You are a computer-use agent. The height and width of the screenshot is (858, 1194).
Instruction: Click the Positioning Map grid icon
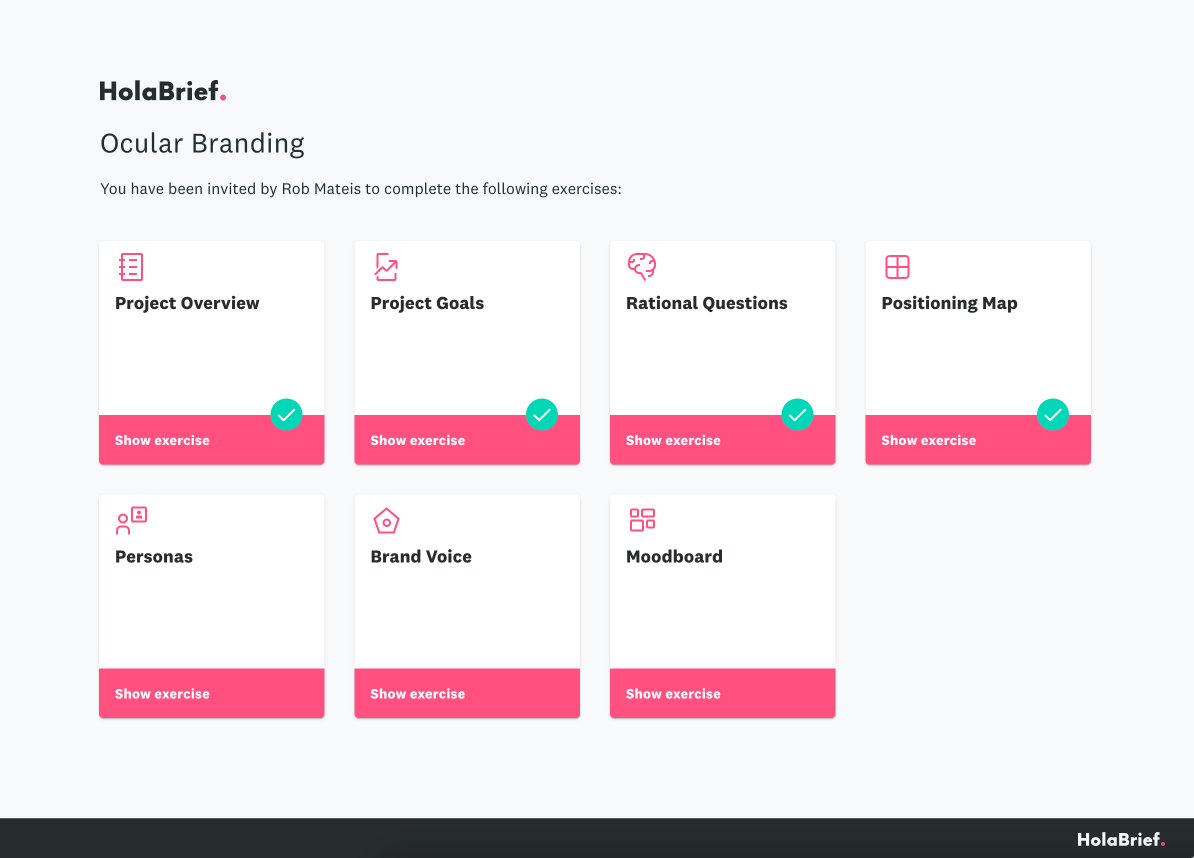click(x=897, y=267)
